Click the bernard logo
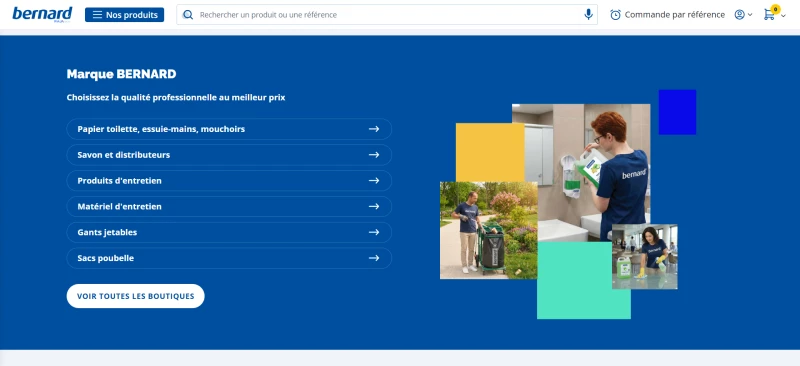Image resolution: width=800 pixels, height=366 pixels. 42,14
